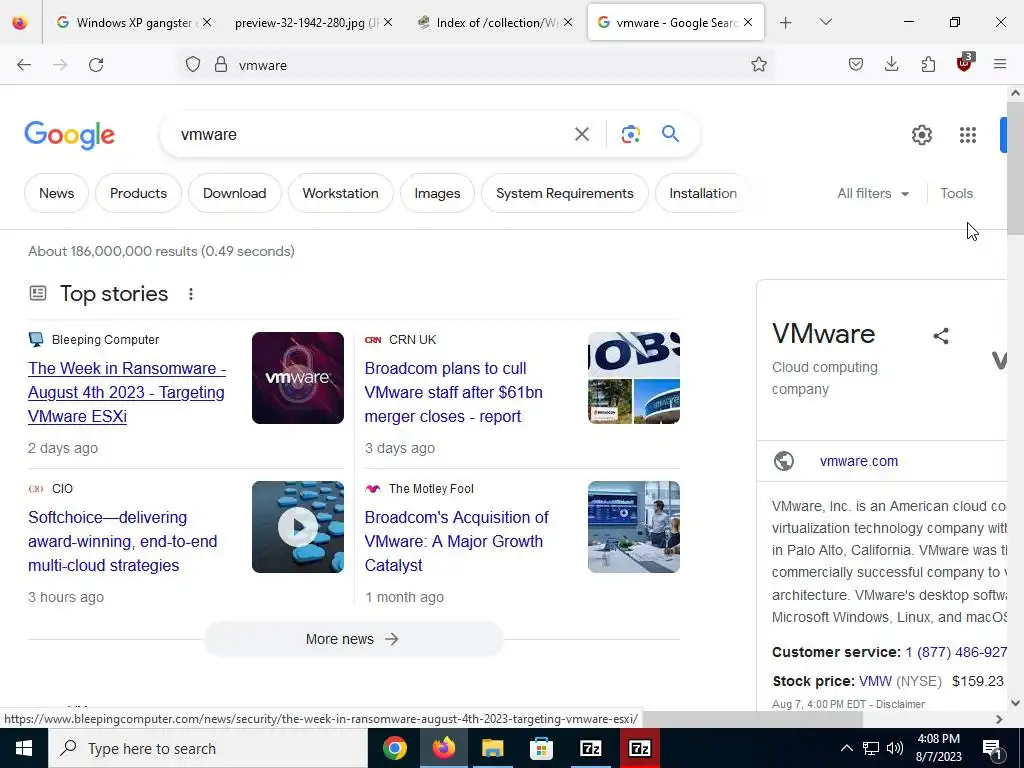Screen dimensions: 1024x768
Task: Clear the Google search box
Action: [x=581, y=135]
